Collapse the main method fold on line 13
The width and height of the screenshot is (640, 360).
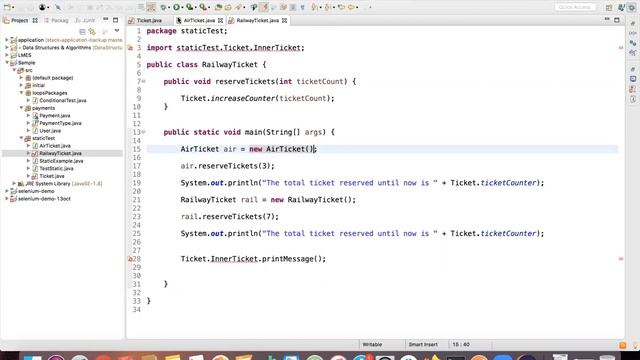point(143,132)
